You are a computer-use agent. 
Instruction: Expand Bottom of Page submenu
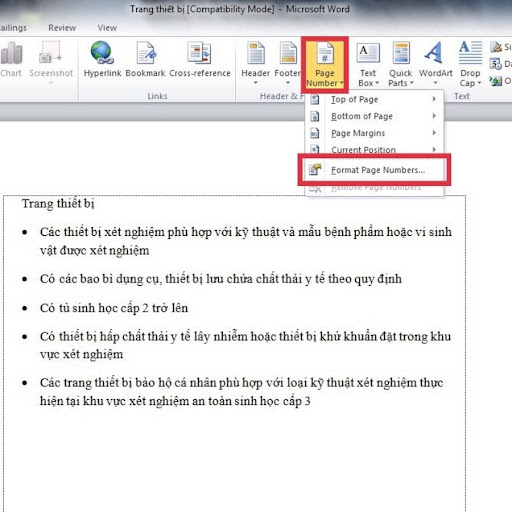point(374,116)
